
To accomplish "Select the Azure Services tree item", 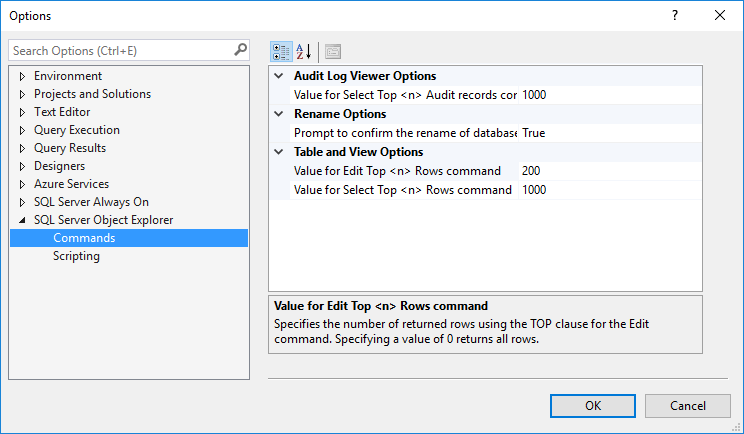I will point(72,184).
